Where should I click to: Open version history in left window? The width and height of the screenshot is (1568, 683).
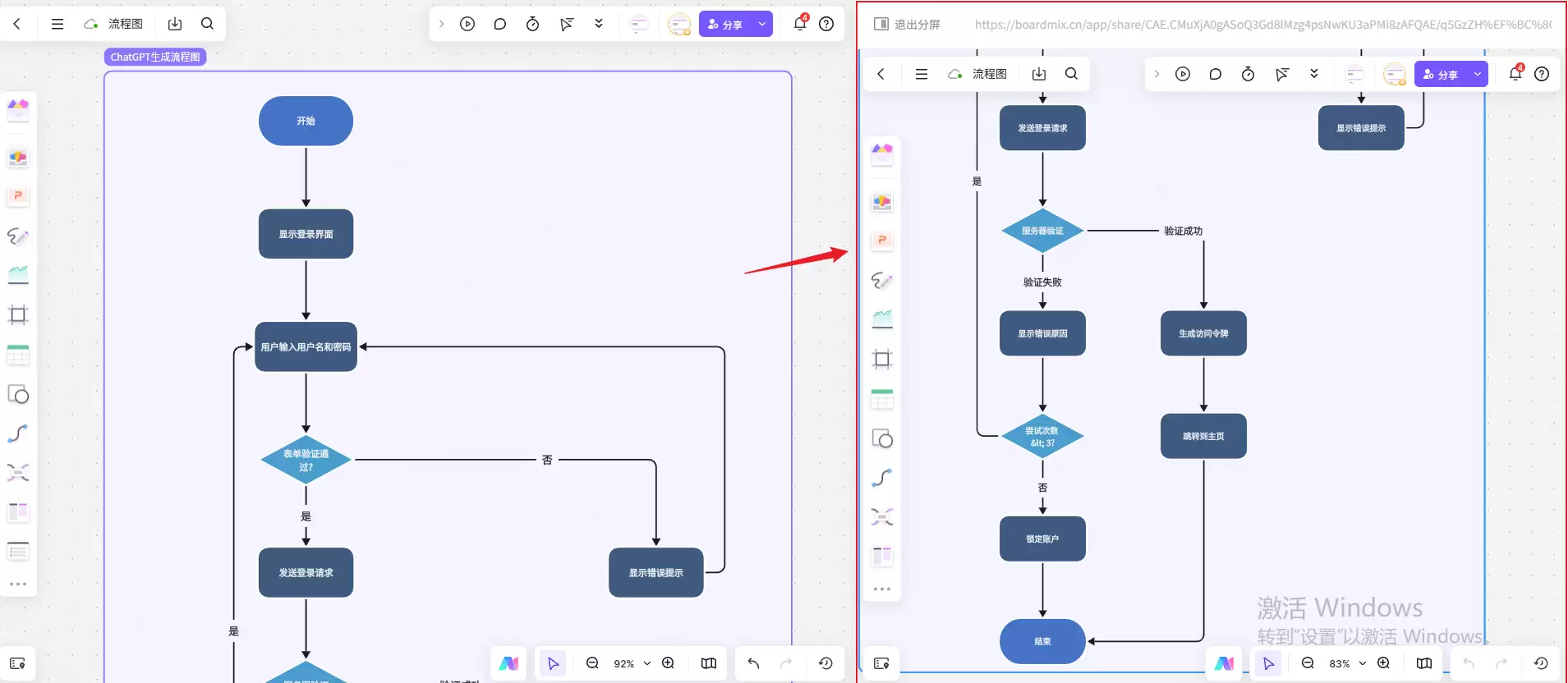tap(825, 663)
